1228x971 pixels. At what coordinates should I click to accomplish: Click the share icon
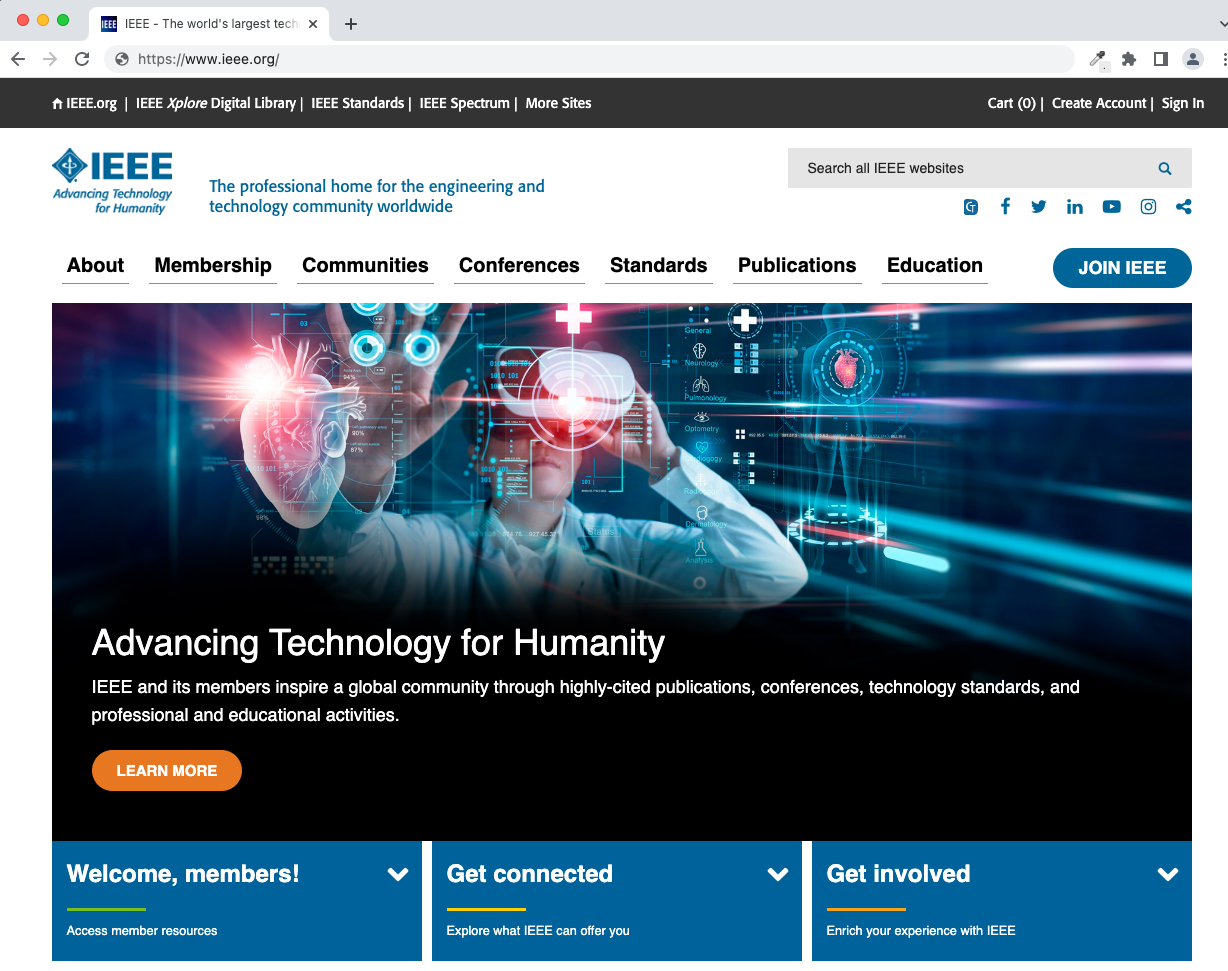tap(1184, 207)
